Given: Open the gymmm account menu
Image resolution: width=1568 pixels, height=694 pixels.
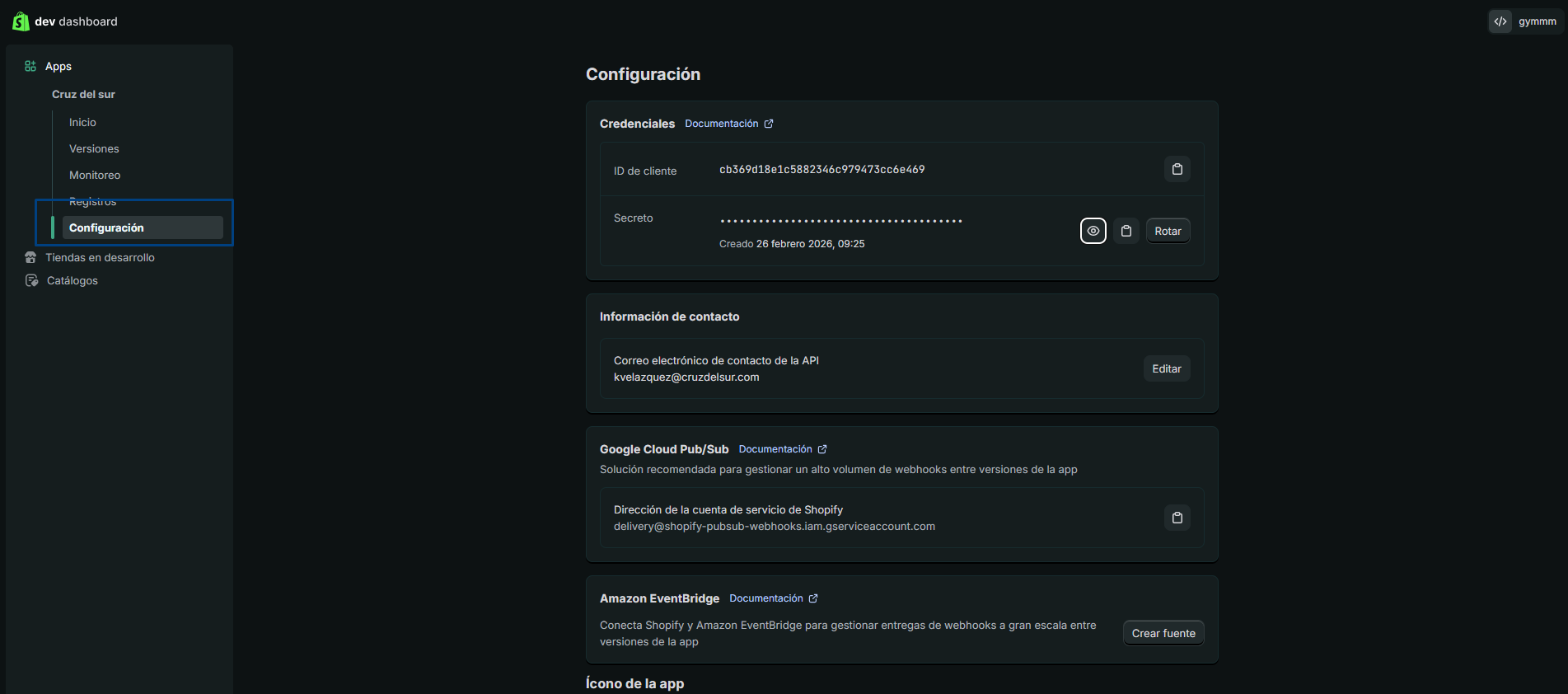Looking at the screenshot, I should [1526, 21].
